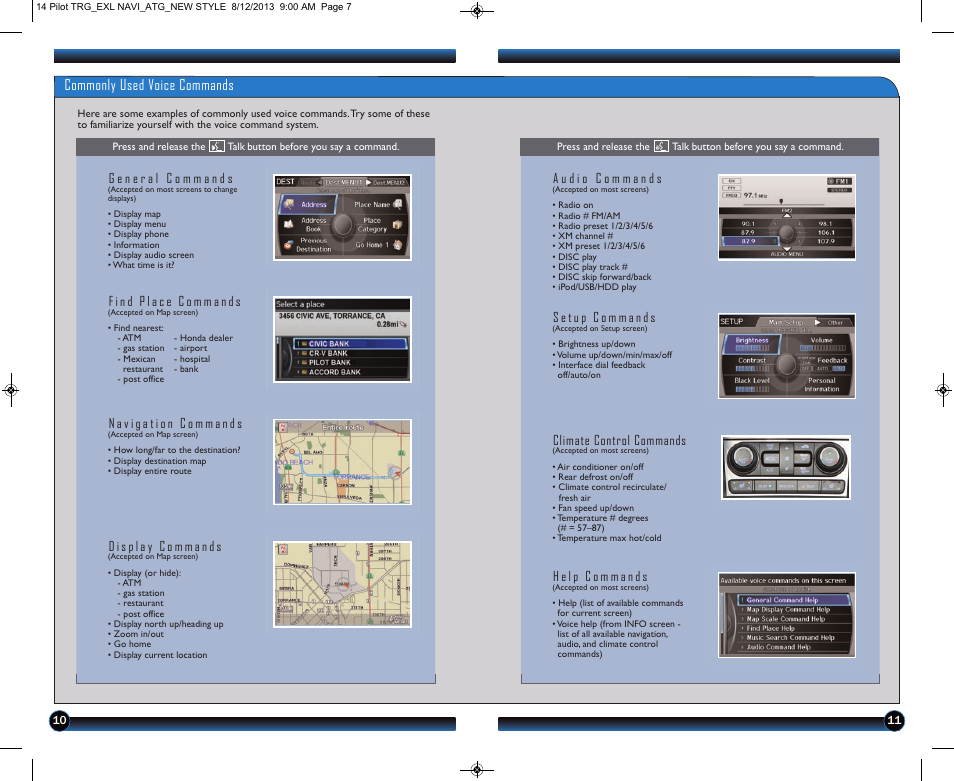Select CIVIC BANK in the place list
Viewport: 954px width, 781px height.
point(350,344)
